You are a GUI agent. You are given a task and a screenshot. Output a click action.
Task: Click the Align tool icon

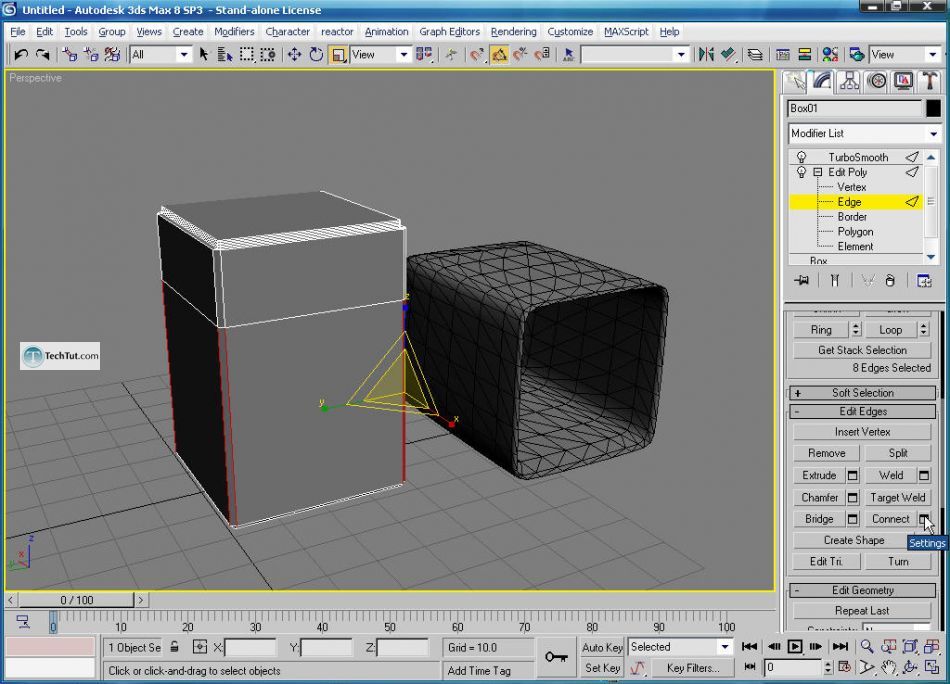pyautogui.click(x=728, y=55)
